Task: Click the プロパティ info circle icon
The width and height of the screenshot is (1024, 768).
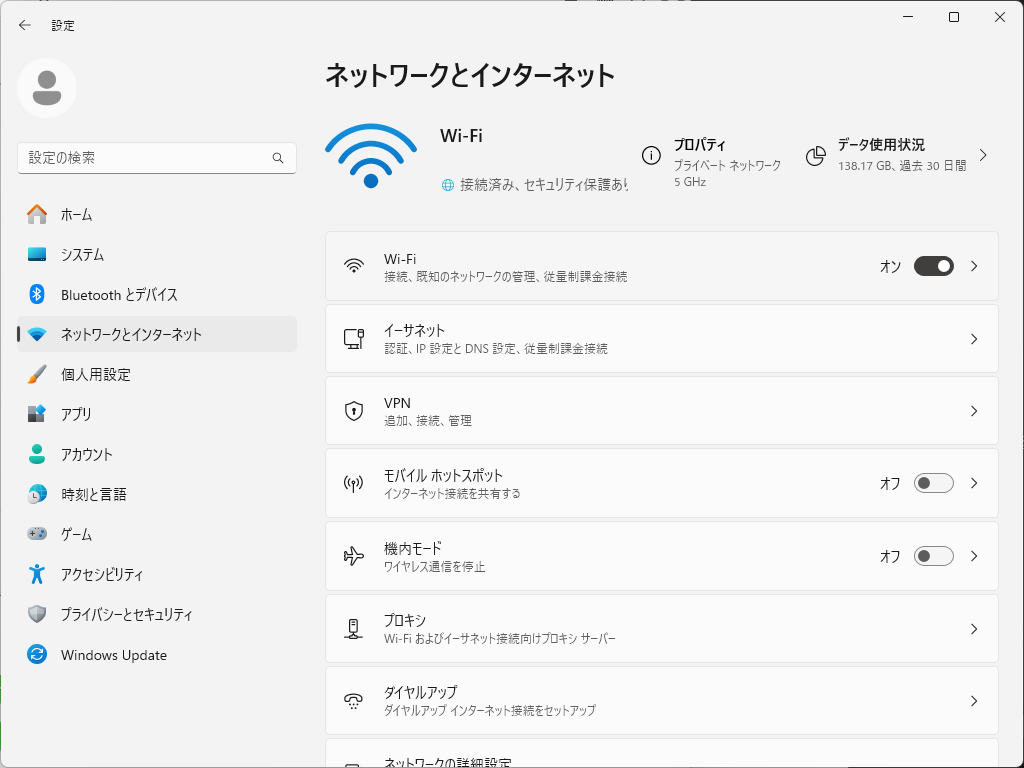Action: pyautogui.click(x=651, y=155)
